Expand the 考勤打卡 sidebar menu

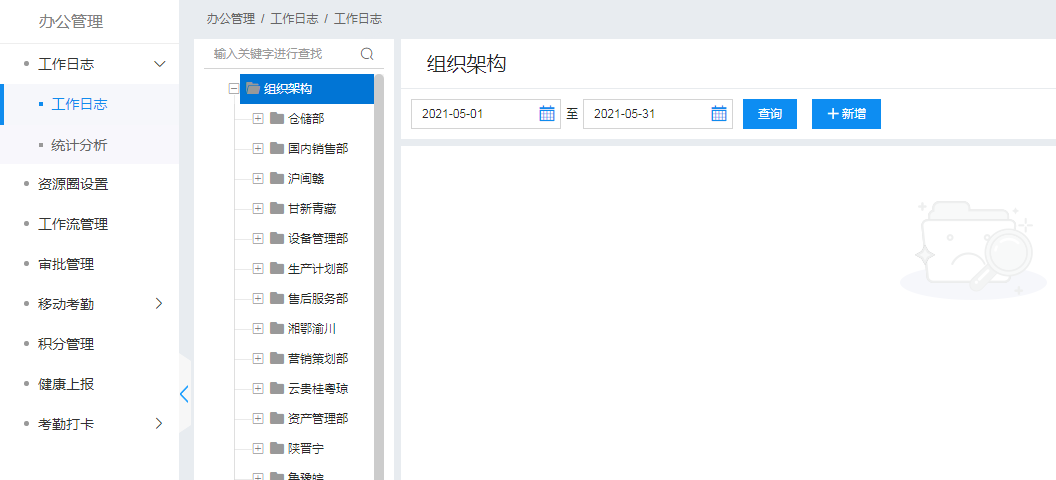pyautogui.click(x=158, y=423)
